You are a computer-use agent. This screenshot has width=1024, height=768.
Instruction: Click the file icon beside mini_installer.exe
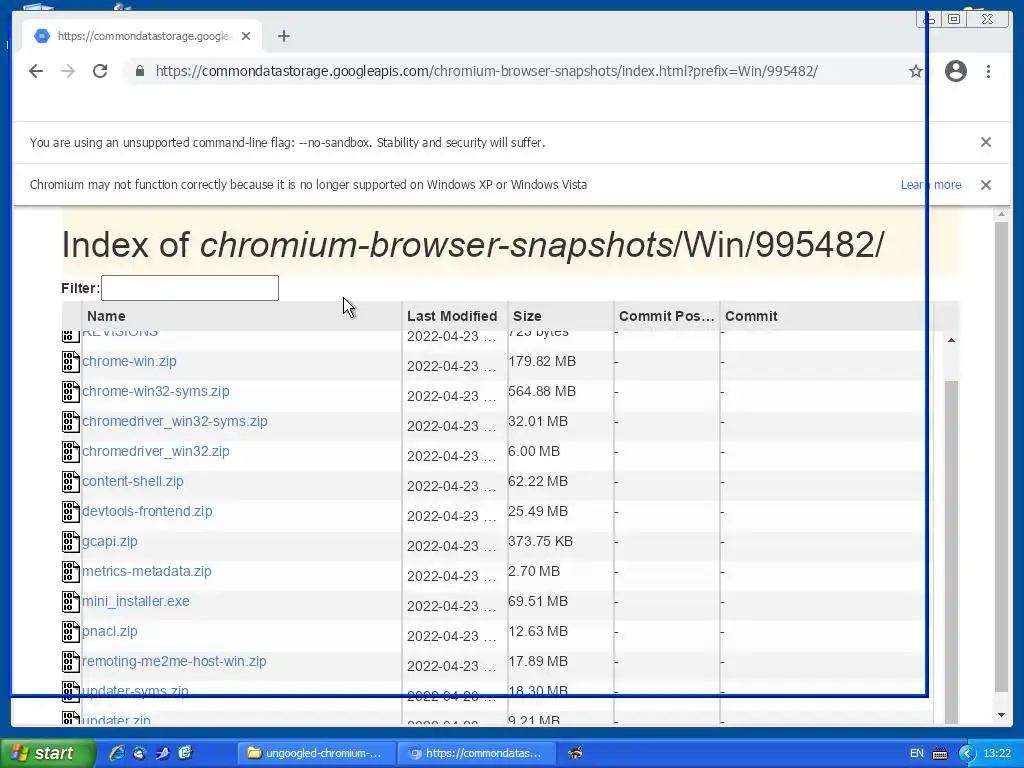click(x=71, y=602)
